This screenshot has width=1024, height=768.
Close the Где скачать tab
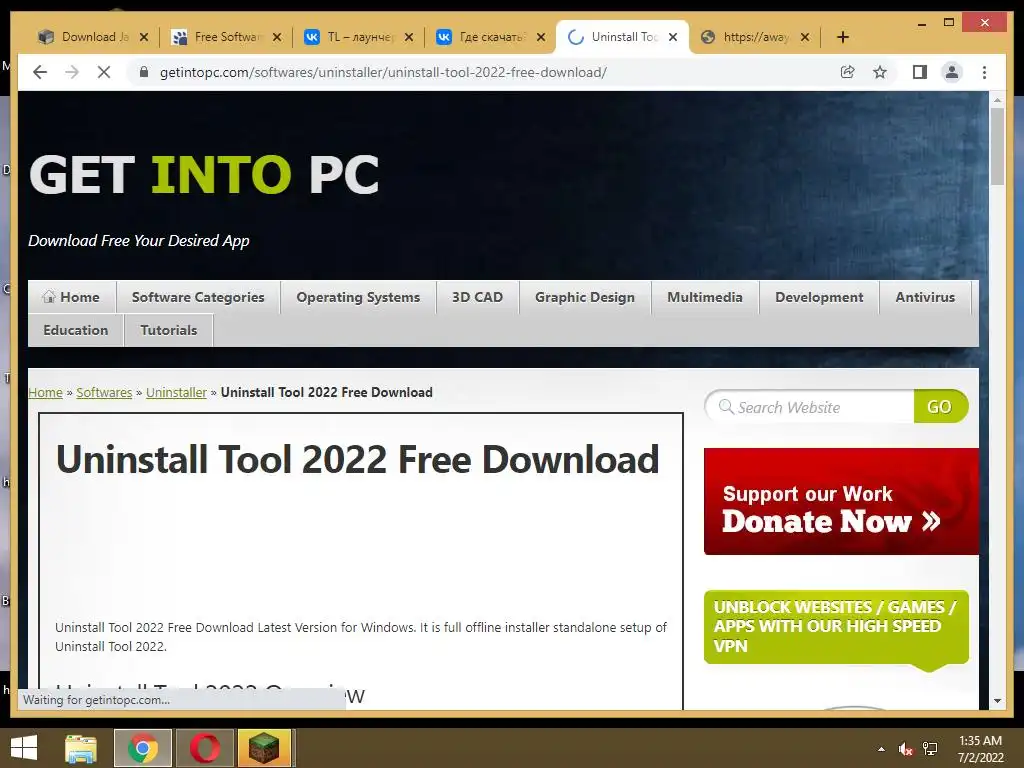[x=541, y=37]
